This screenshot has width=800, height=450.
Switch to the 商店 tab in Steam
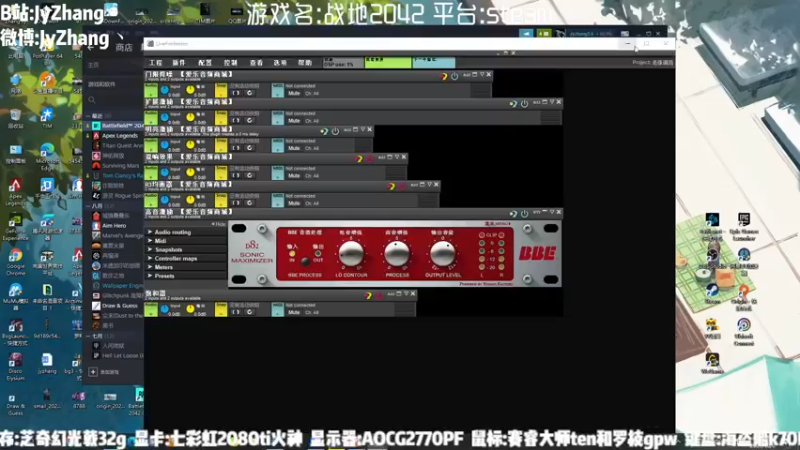[124, 47]
